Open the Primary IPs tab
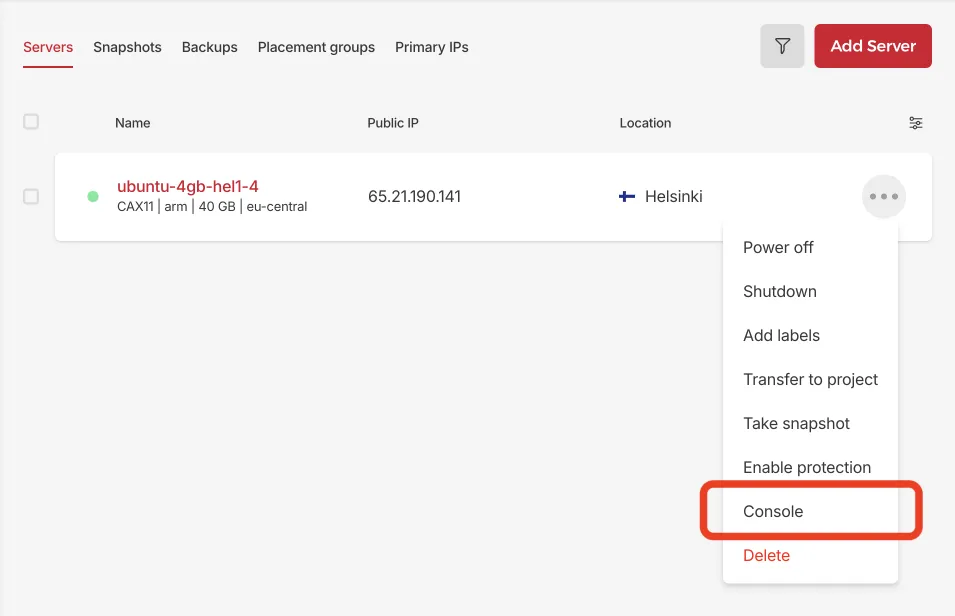This screenshot has width=955, height=616. 431,47
